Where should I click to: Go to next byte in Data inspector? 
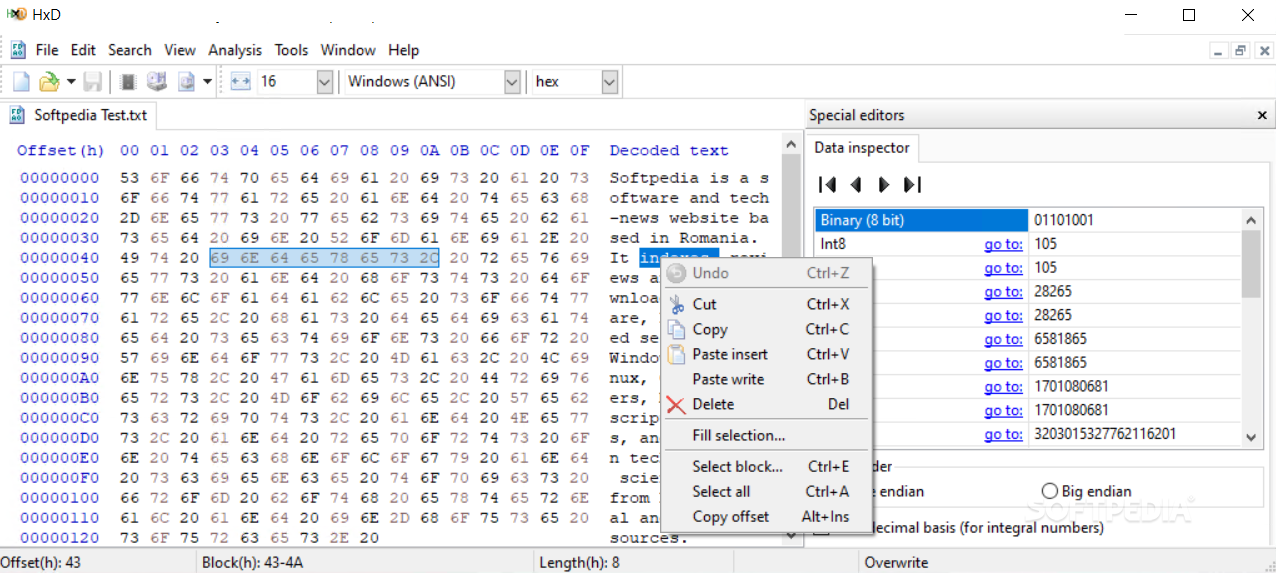coord(883,184)
